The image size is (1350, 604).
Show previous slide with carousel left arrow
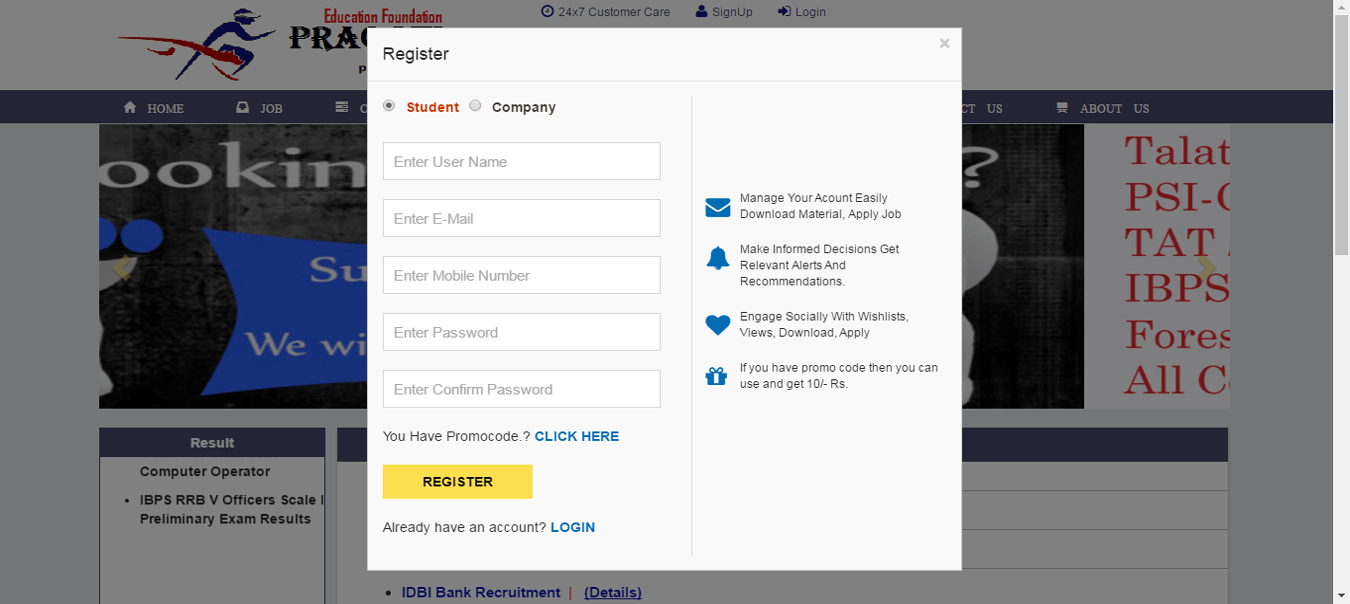[122, 267]
